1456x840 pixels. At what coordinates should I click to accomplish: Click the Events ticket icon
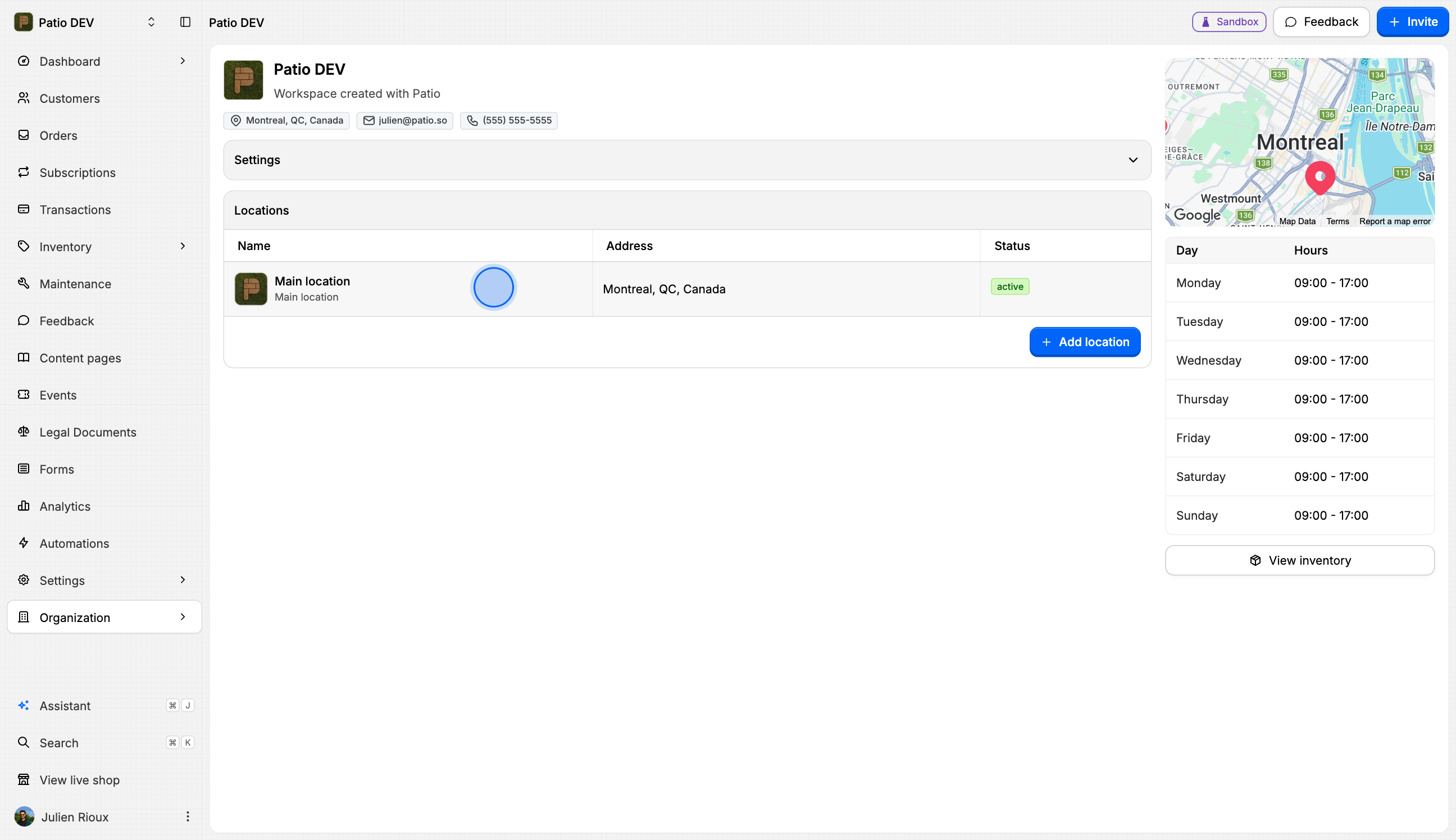point(24,394)
